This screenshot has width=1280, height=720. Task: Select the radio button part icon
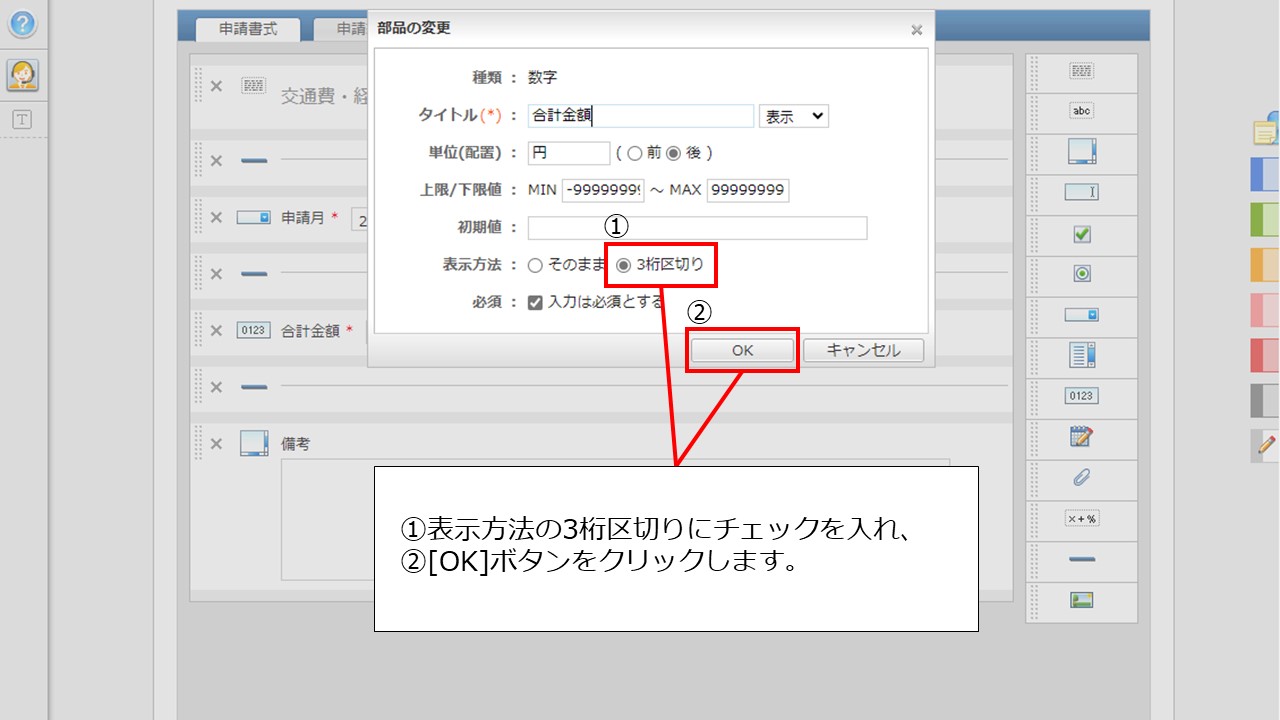(1081, 276)
